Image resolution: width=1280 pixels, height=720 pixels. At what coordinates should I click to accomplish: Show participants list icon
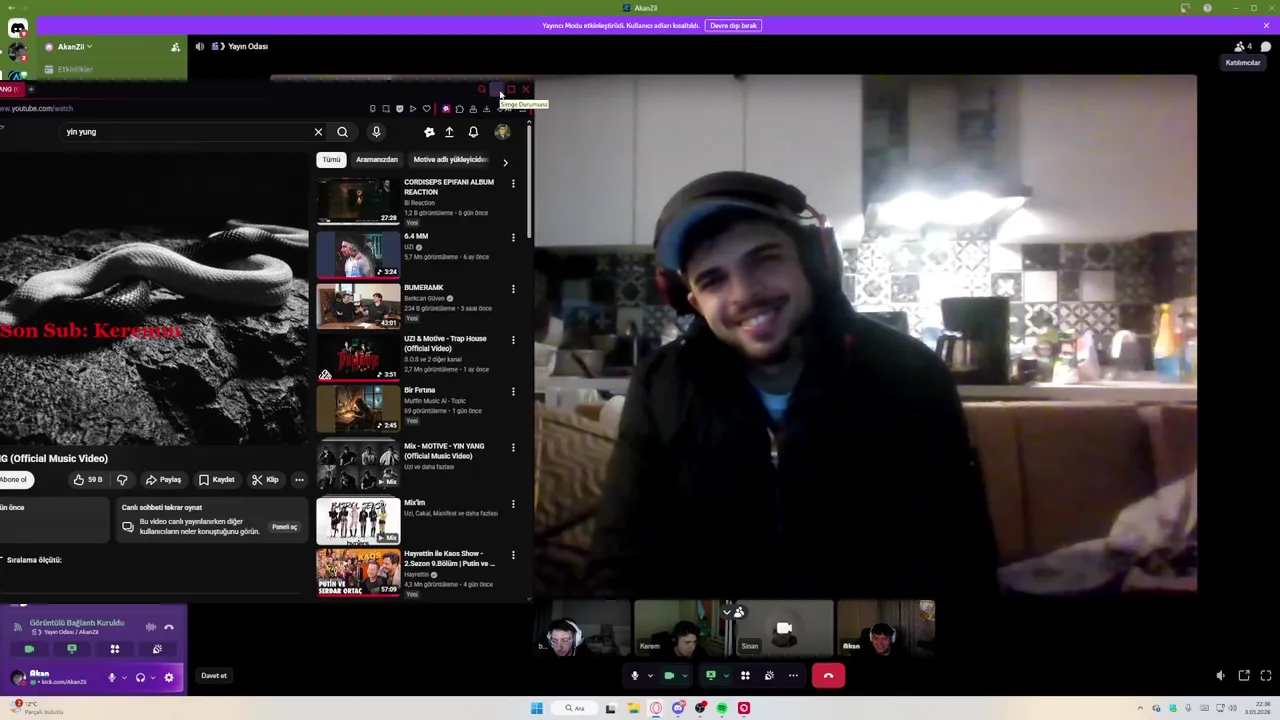(x=1241, y=46)
